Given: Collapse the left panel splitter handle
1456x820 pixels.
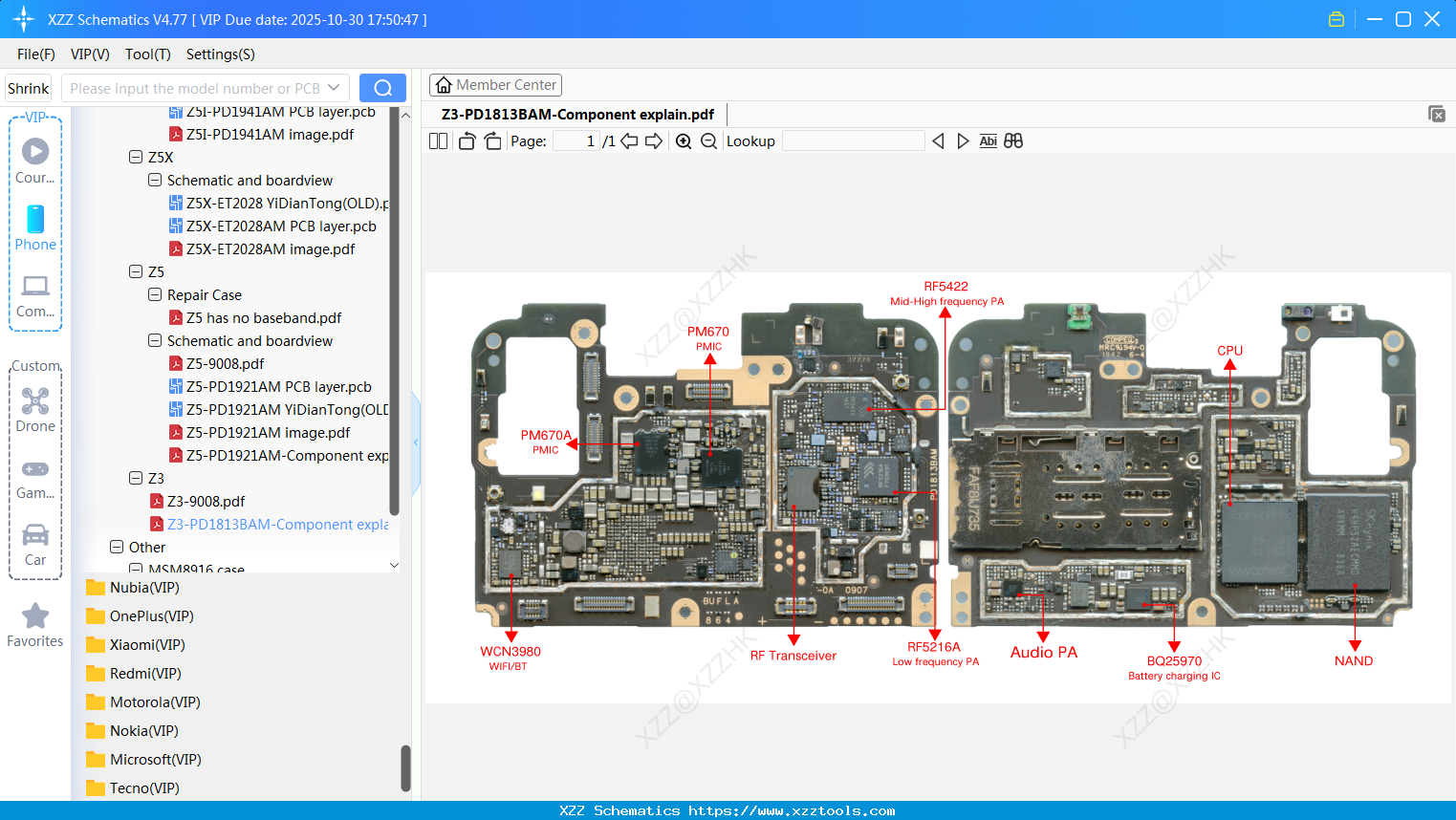Looking at the screenshot, I should click(416, 442).
